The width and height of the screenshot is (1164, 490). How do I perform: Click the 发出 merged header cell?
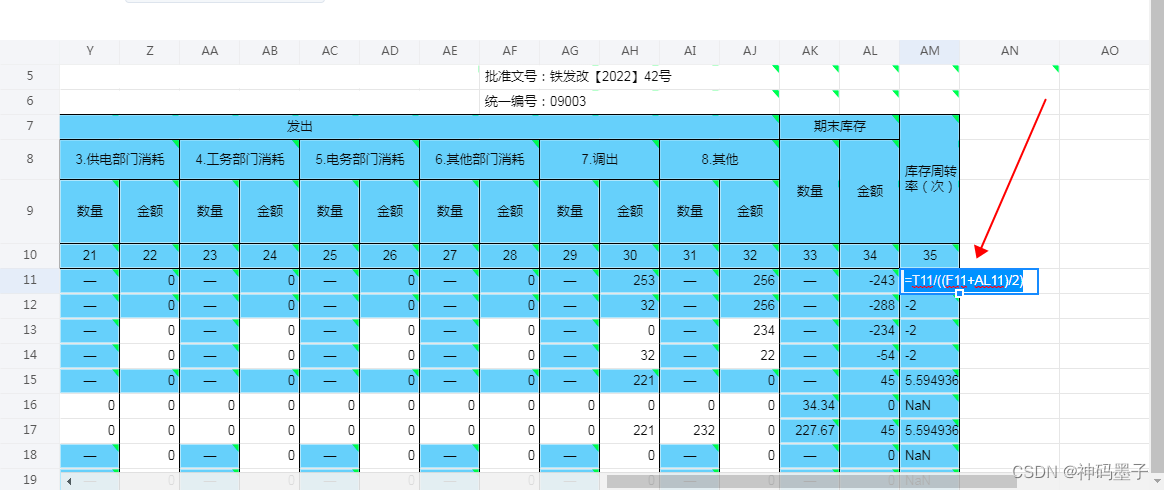(419, 127)
